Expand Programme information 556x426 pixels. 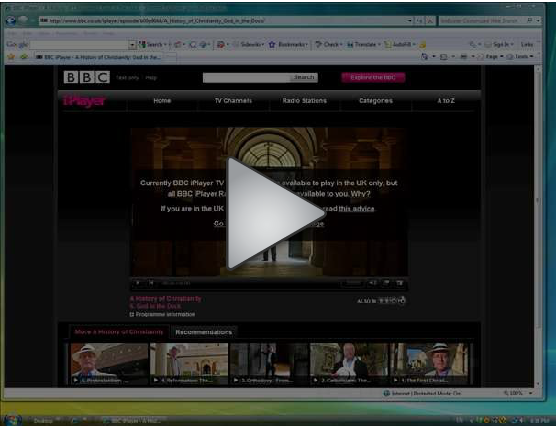point(162,314)
